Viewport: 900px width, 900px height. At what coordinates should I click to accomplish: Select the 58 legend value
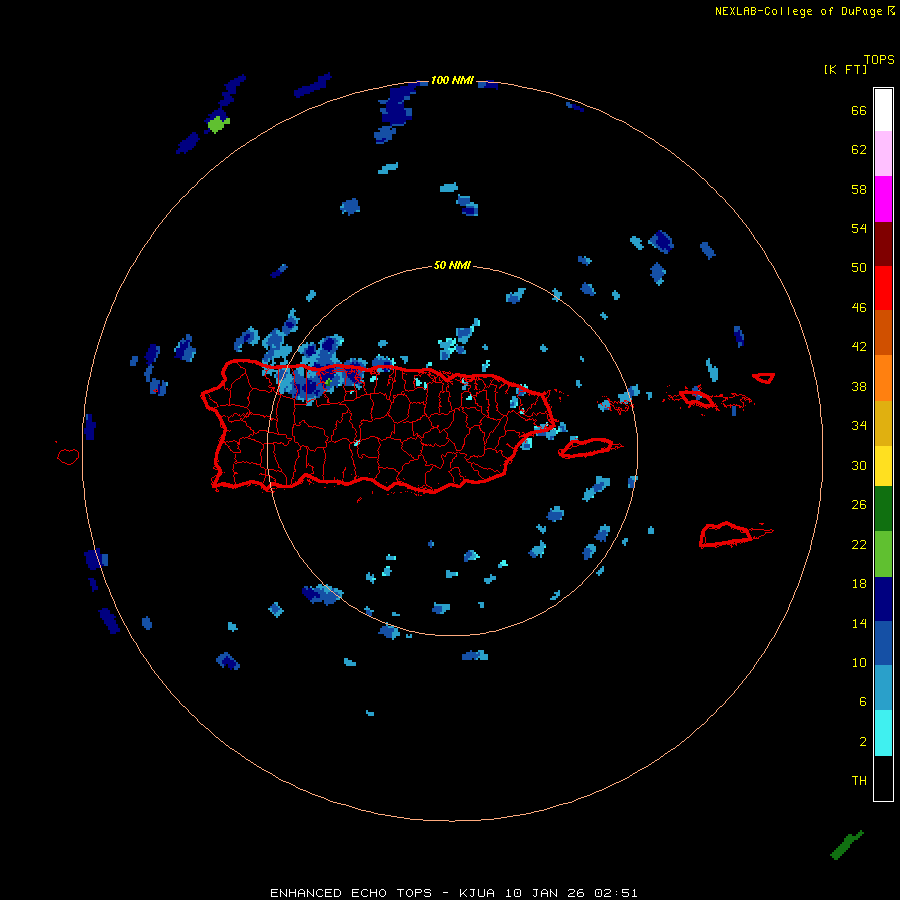tap(859, 189)
